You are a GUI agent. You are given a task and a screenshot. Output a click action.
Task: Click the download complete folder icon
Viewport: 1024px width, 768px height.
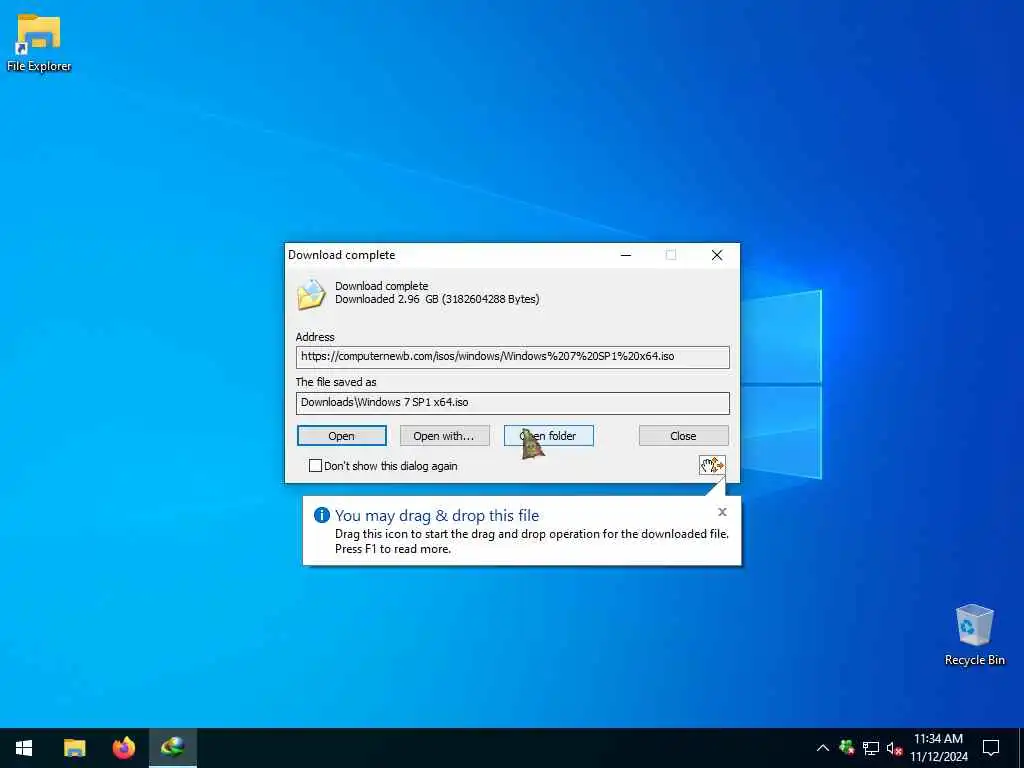(311, 295)
